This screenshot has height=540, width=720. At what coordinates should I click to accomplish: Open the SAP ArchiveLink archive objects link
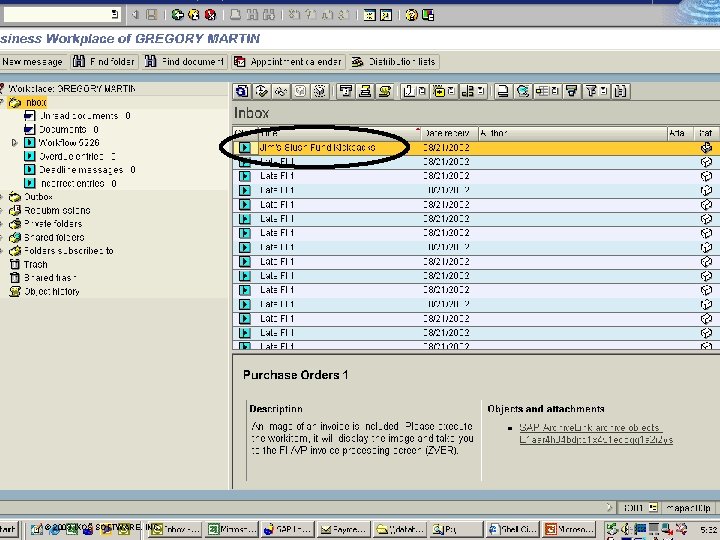pyautogui.click(x=596, y=433)
